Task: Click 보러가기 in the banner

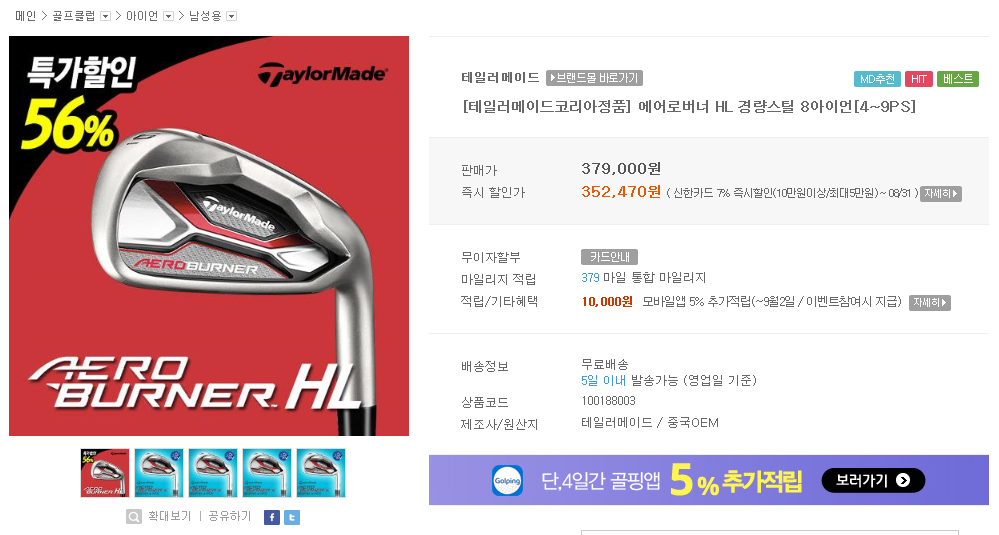Action: pos(873,480)
